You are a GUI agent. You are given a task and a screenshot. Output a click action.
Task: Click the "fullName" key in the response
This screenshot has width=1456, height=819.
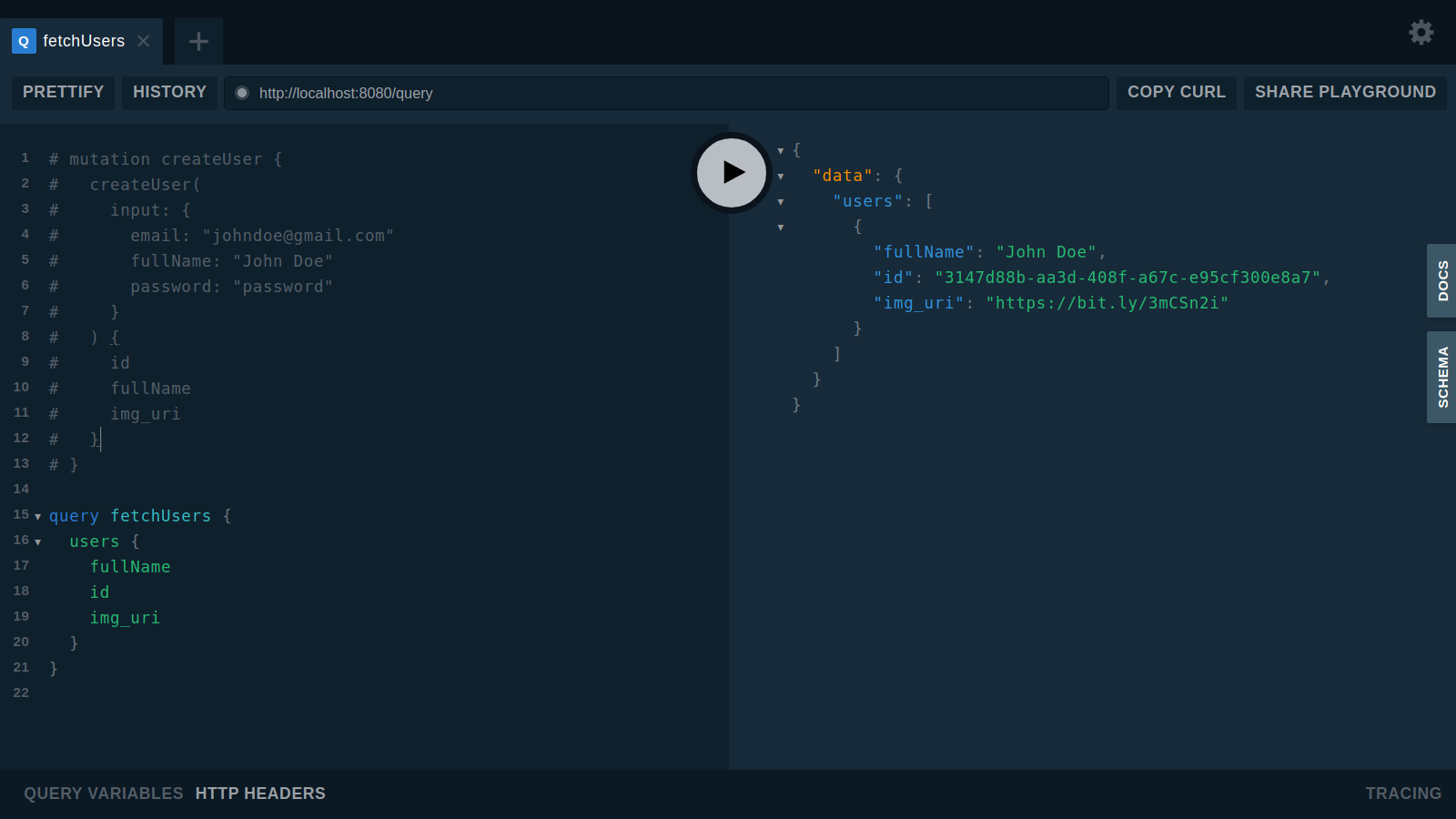[x=924, y=252]
